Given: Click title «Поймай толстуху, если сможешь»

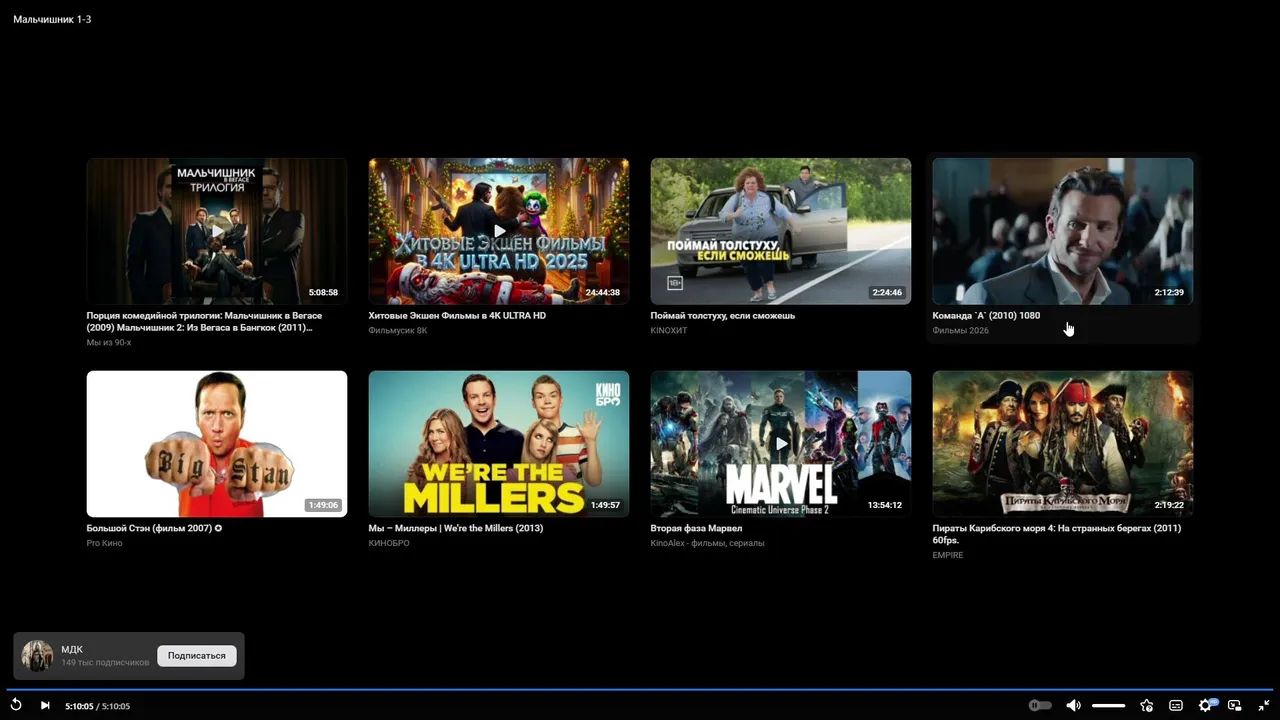Looking at the screenshot, I should tap(723, 316).
